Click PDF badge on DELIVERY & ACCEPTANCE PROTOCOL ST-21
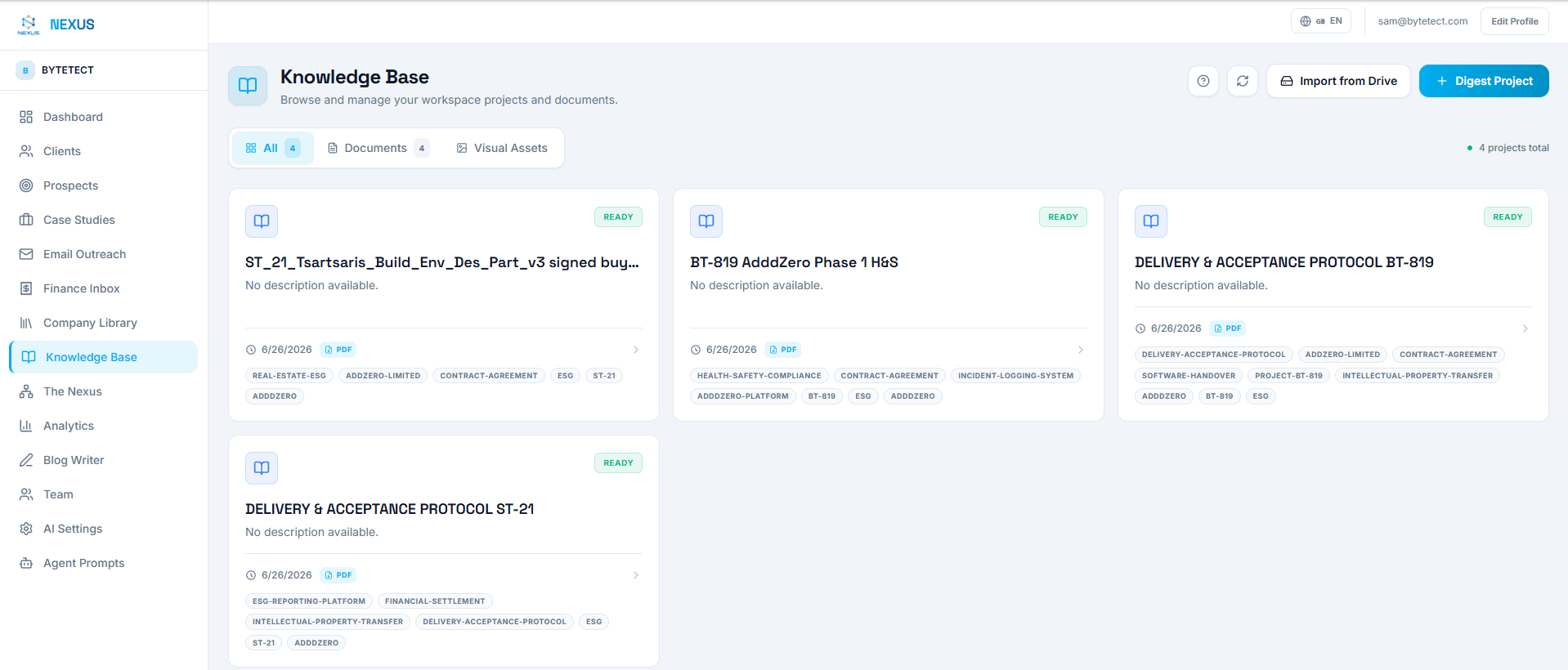The image size is (1568, 670). pyautogui.click(x=338, y=575)
